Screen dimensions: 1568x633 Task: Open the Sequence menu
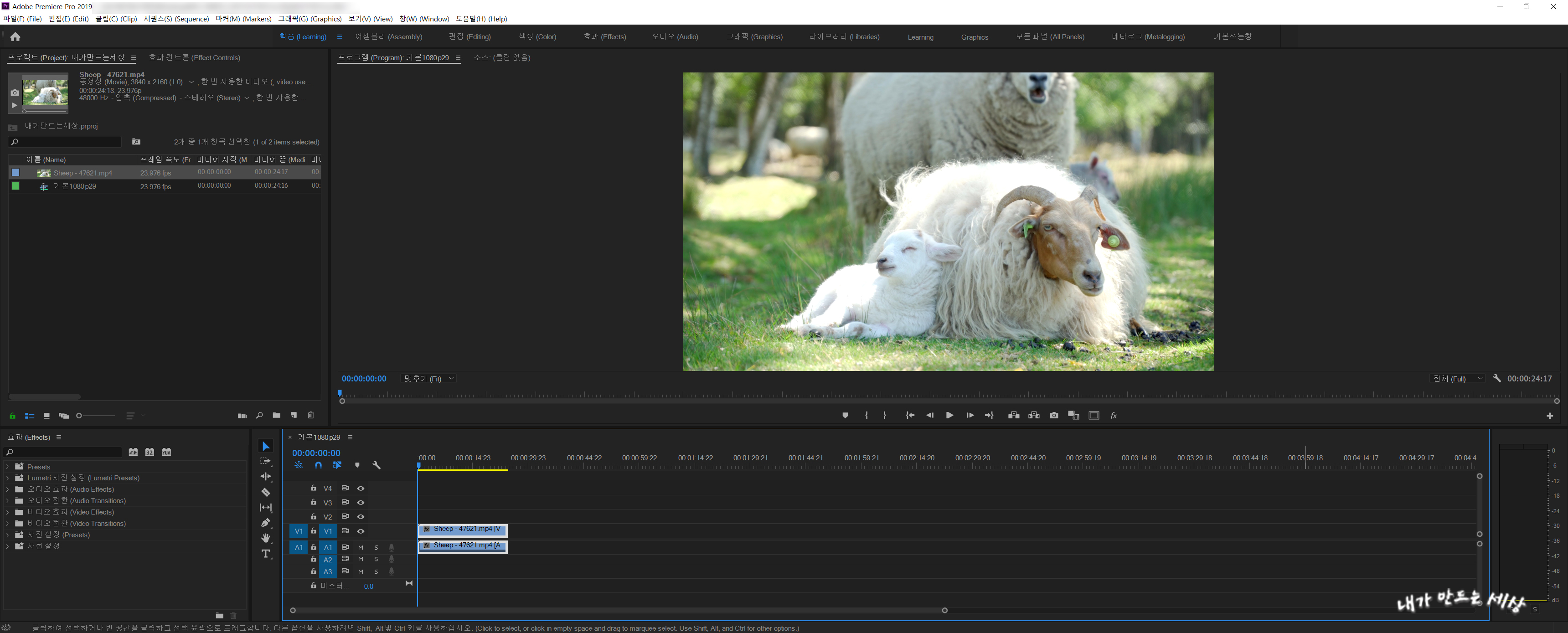tap(176, 19)
